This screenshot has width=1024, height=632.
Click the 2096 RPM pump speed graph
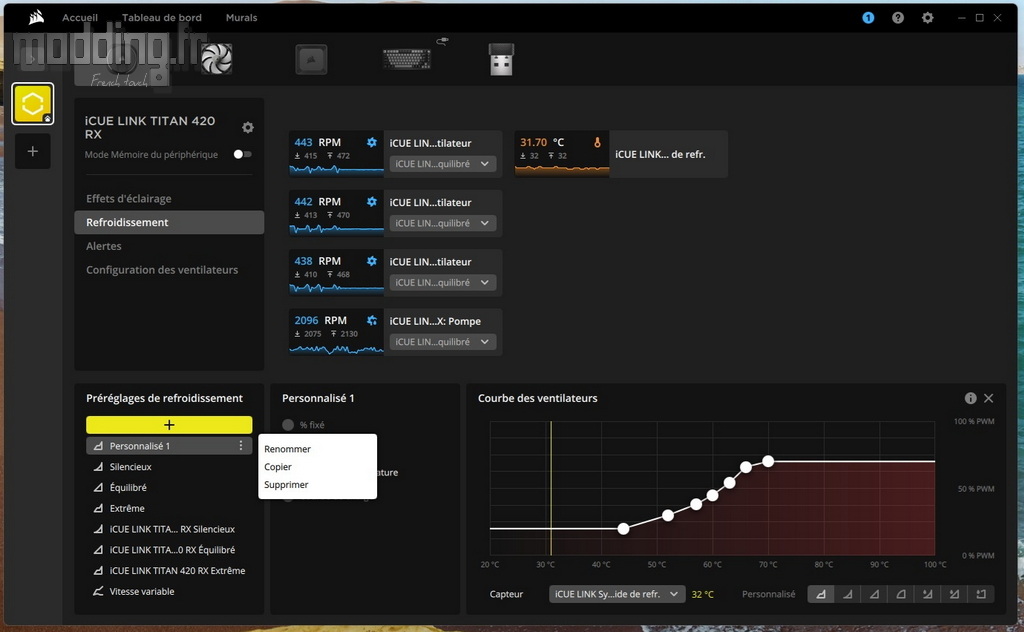click(x=336, y=349)
